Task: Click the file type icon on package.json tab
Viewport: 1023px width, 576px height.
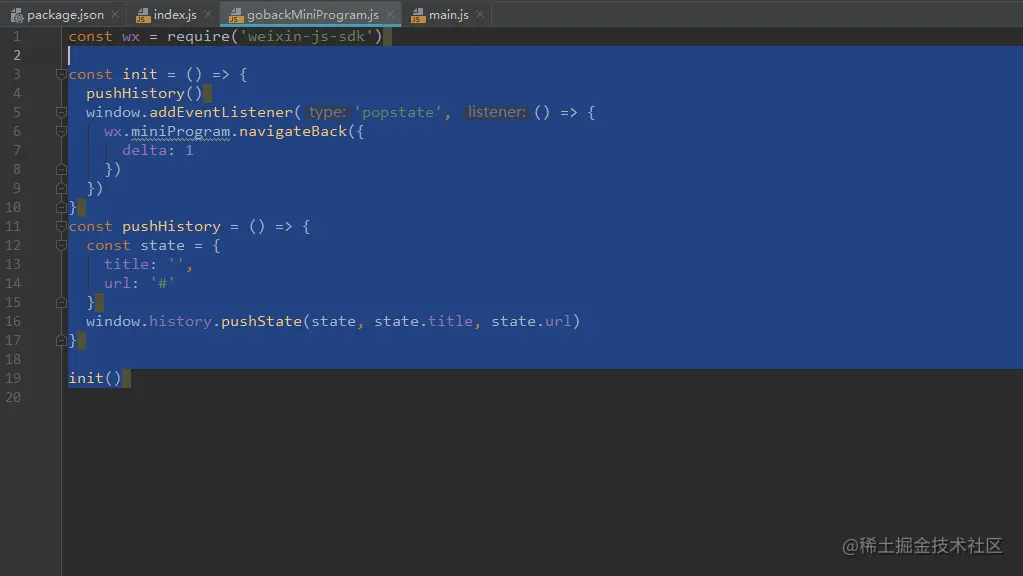Action: [x=18, y=14]
